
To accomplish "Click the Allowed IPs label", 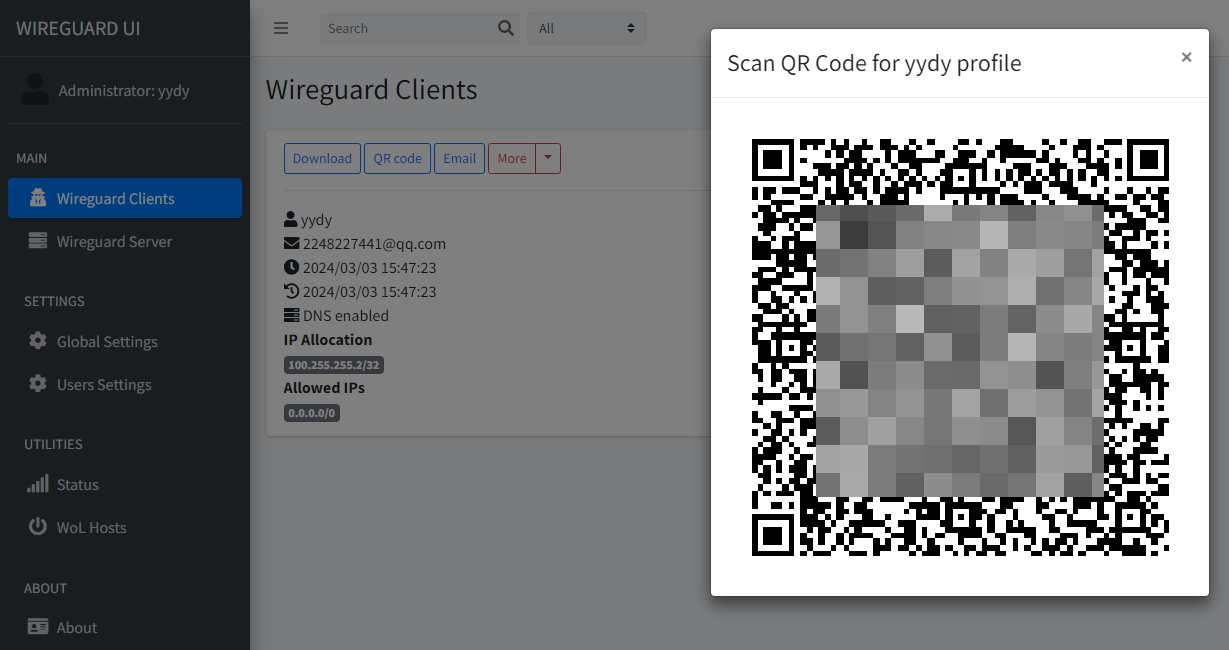I will pyautogui.click(x=324, y=387).
